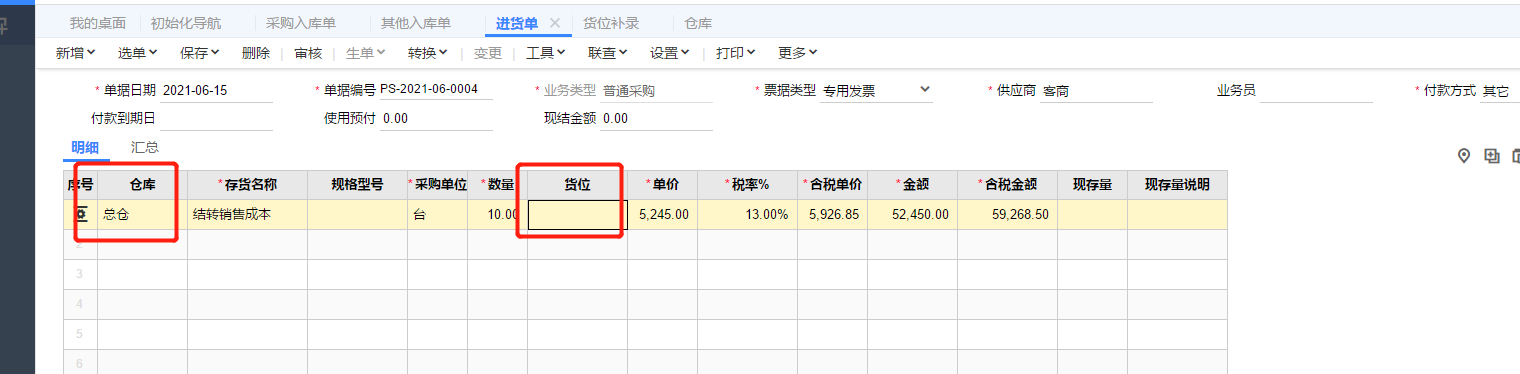This screenshot has width=1520, height=374.
Task: Click the 使用预付 amount field
Action: pos(436,119)
